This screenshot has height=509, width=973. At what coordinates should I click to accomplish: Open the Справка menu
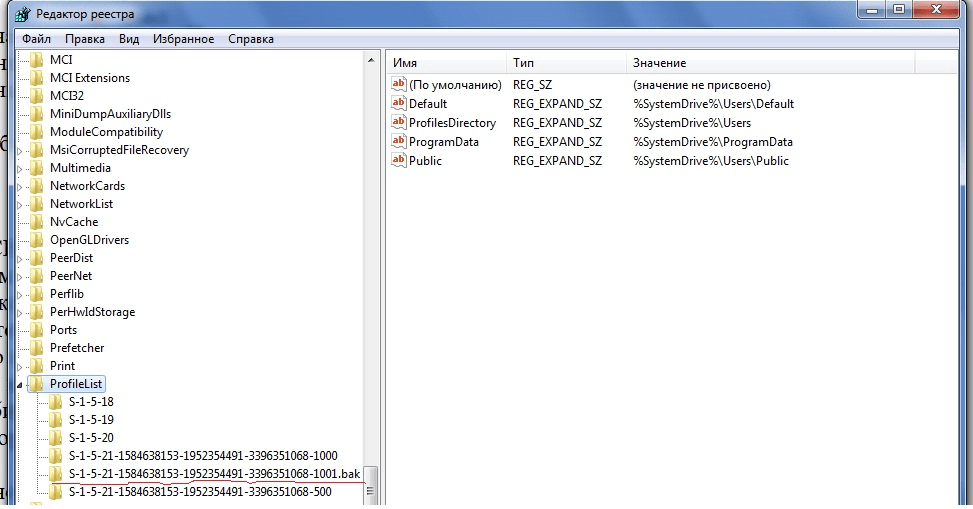pos(250,39)
